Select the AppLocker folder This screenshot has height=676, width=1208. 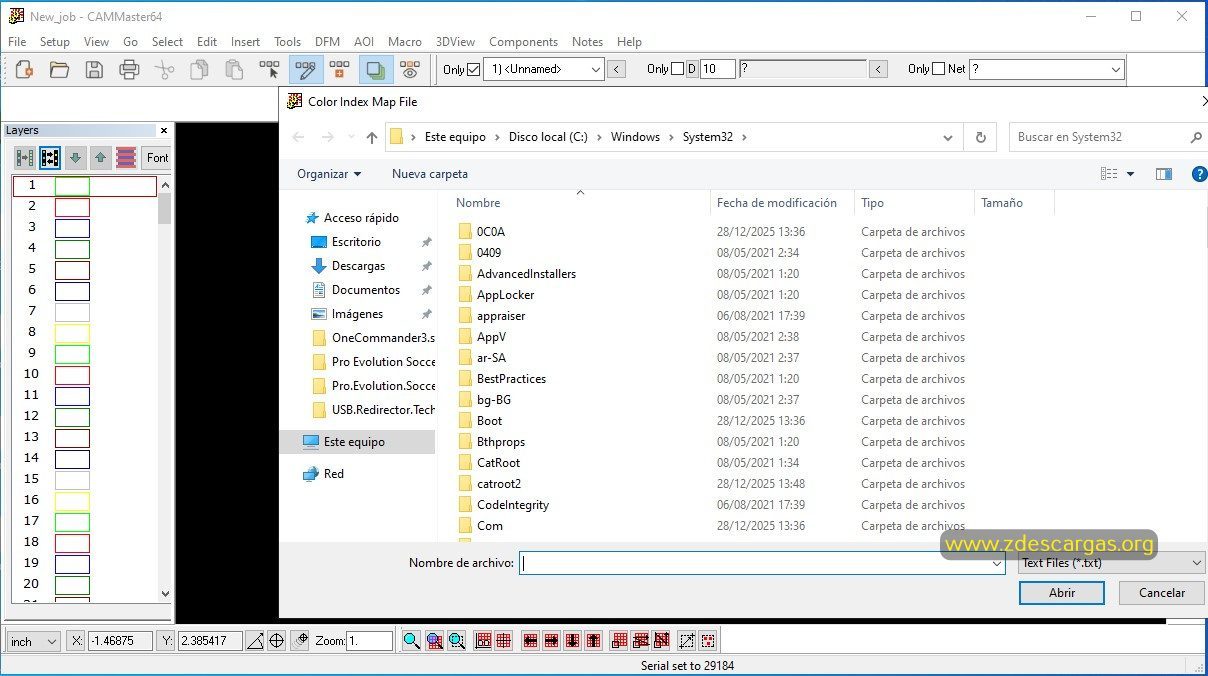pyautogui.click(x=506, y=295)
